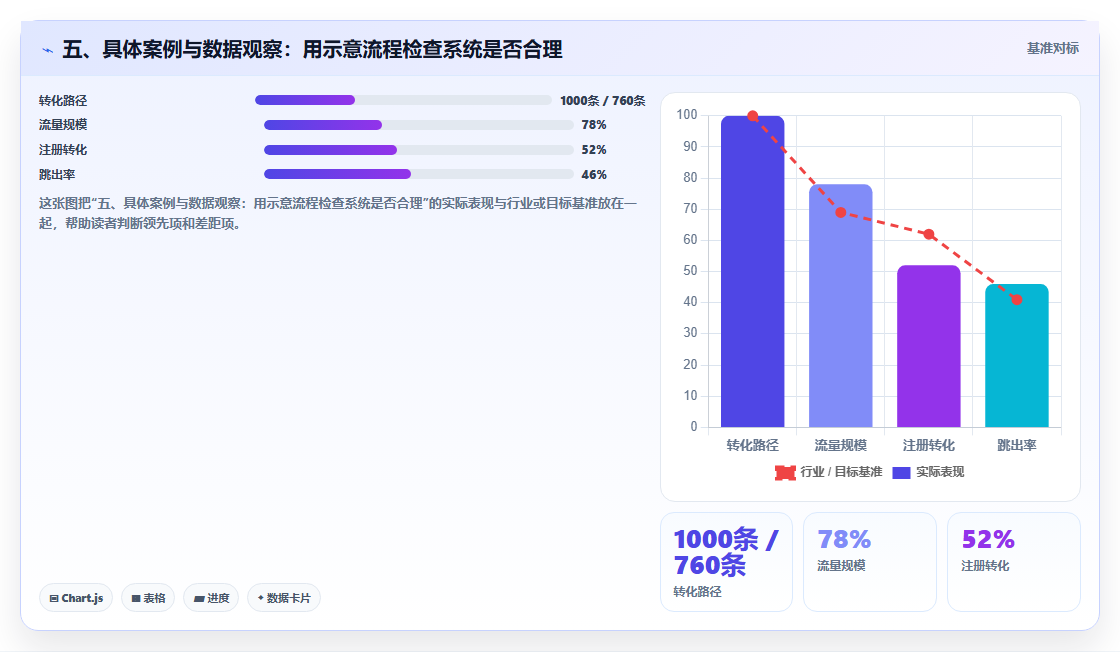This screenshot has width=1120, height=652.
Task: Click the description paragraph starting 这张图把
Action: [x=338, y=214]
